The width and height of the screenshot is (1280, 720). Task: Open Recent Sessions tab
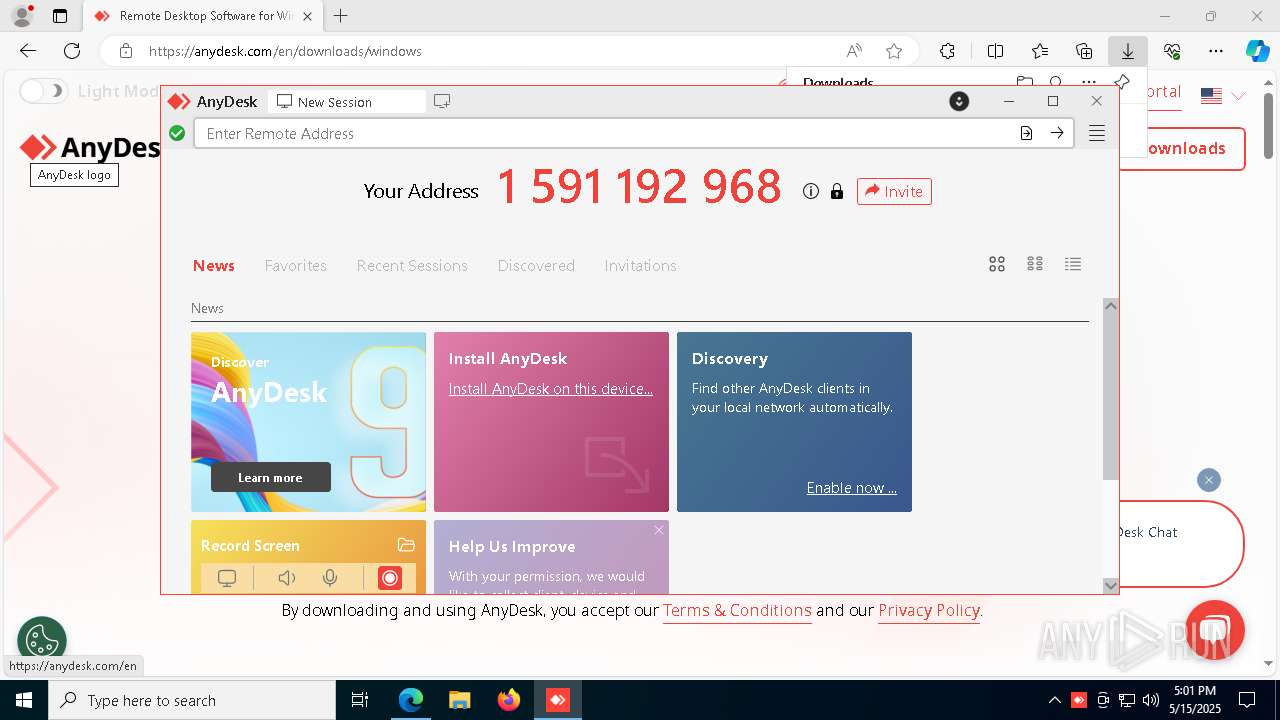tap(412, 265)
